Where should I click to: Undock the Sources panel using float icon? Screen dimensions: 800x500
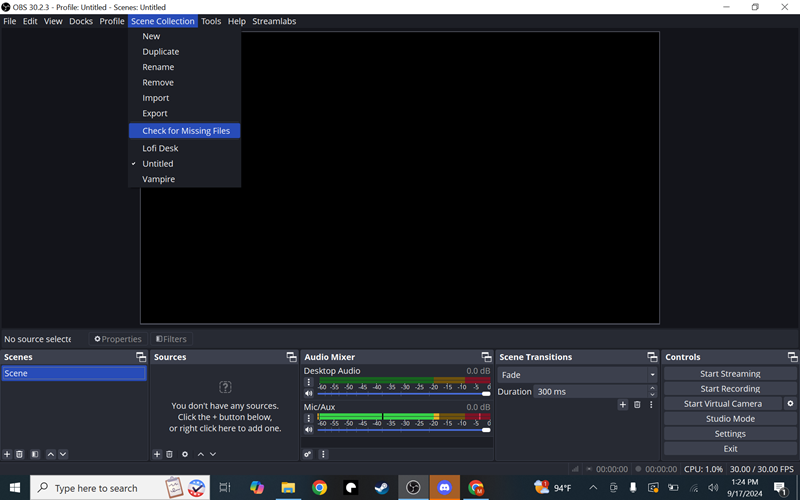(291, 357)
